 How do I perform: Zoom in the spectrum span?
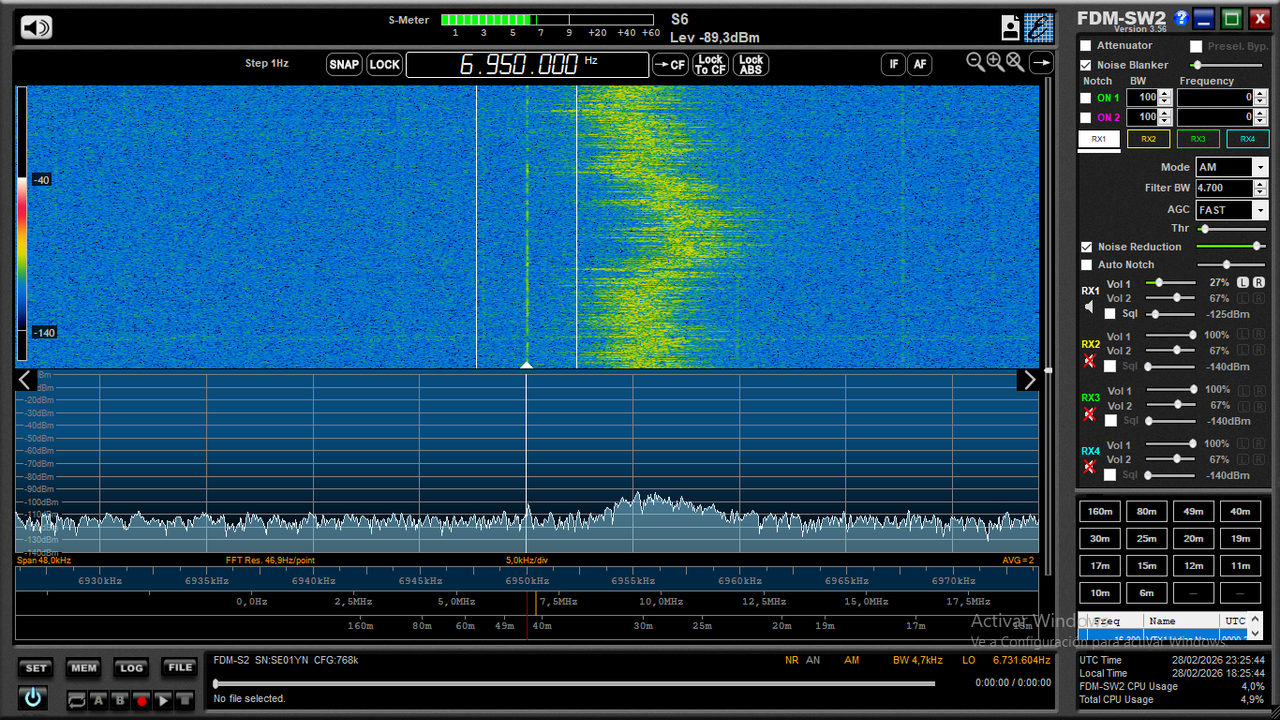tap(995, 62)
